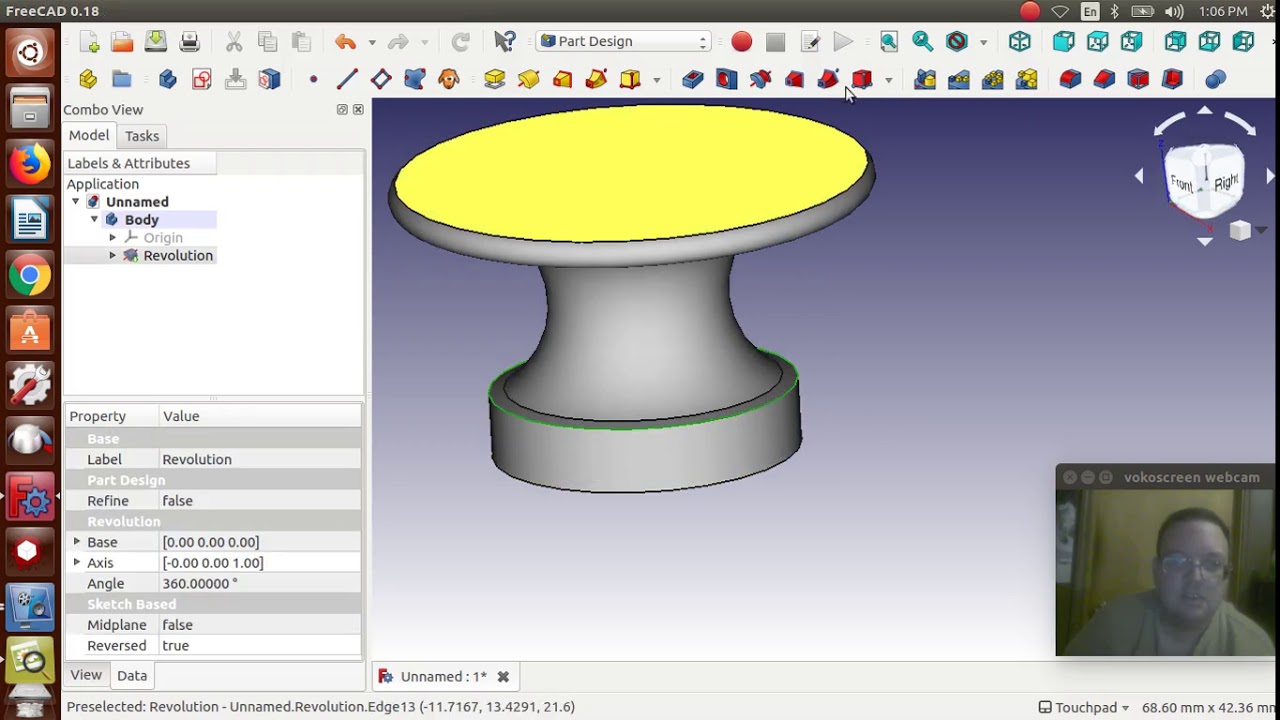Create a new document
The width and height of the screenshot is (1280, 720).
[x=89, y=42]
